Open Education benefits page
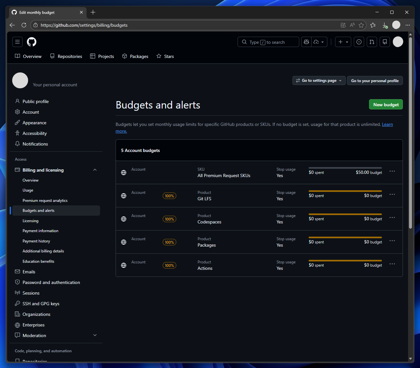 click(x=38, y=261)
